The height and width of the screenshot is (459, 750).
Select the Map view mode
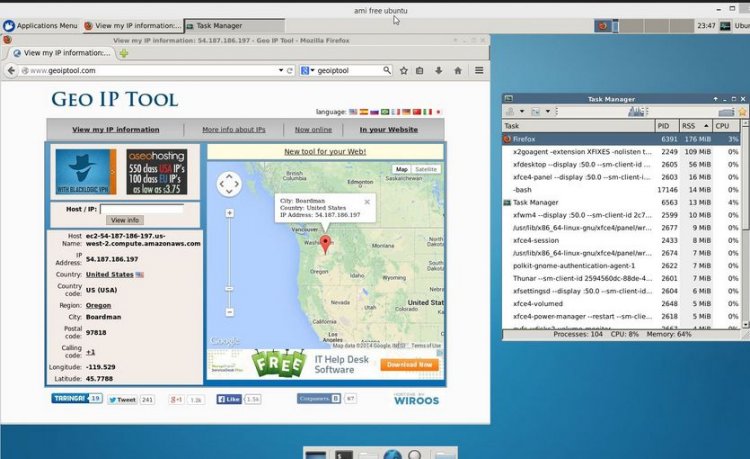402,170
